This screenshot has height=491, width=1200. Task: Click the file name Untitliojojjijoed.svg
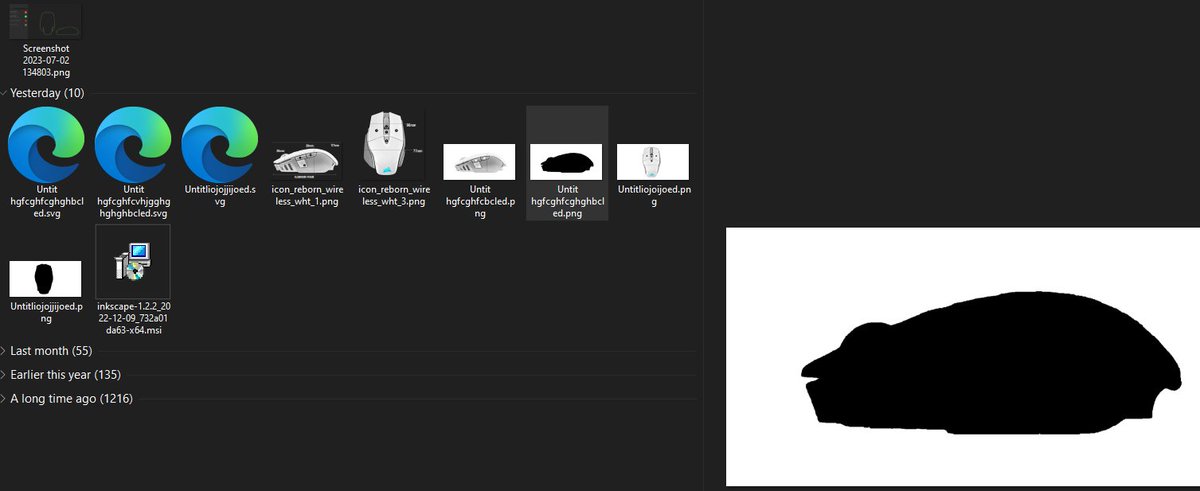pyautogui.click(x=220, y=195)
